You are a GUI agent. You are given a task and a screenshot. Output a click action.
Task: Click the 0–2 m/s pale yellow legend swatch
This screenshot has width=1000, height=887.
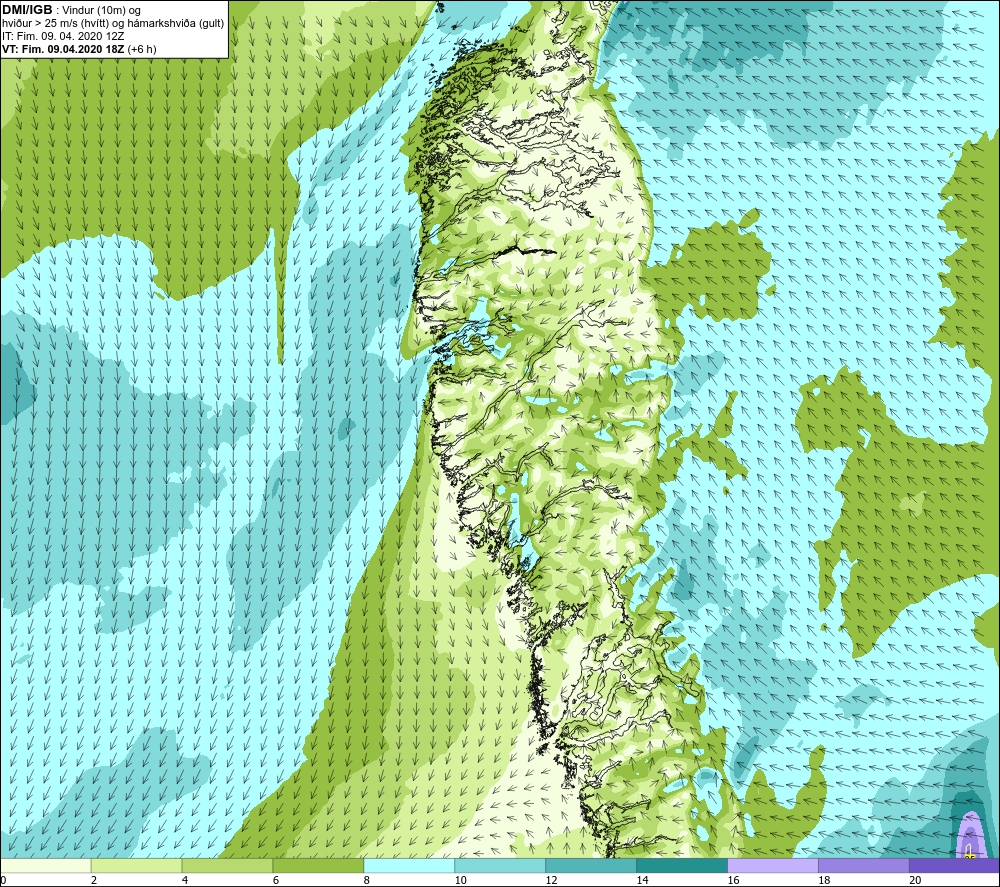pyautogui.click(x=46, y=865)
